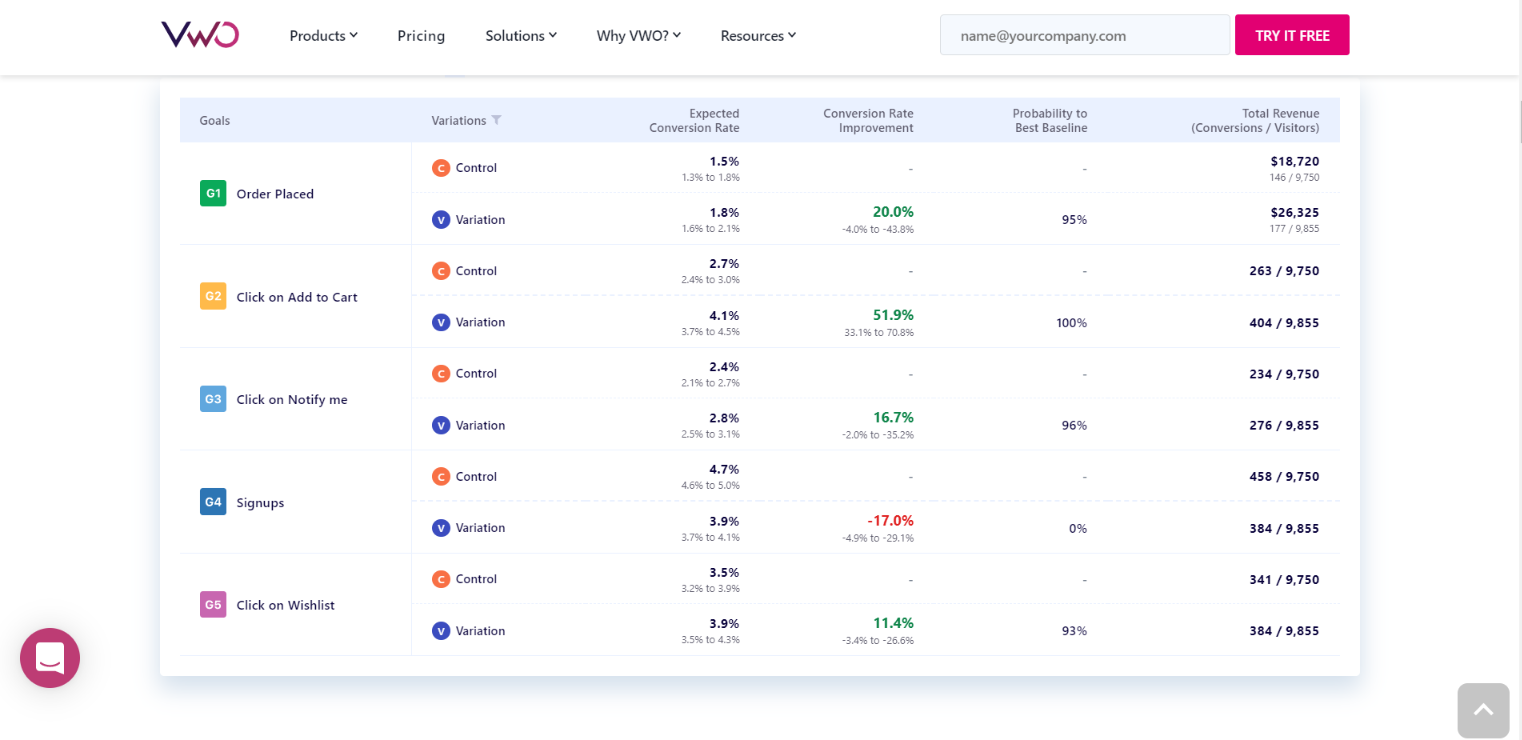Expand the Resources dropdown
This screenshot has width=1522, height=740.
[757, 35]
